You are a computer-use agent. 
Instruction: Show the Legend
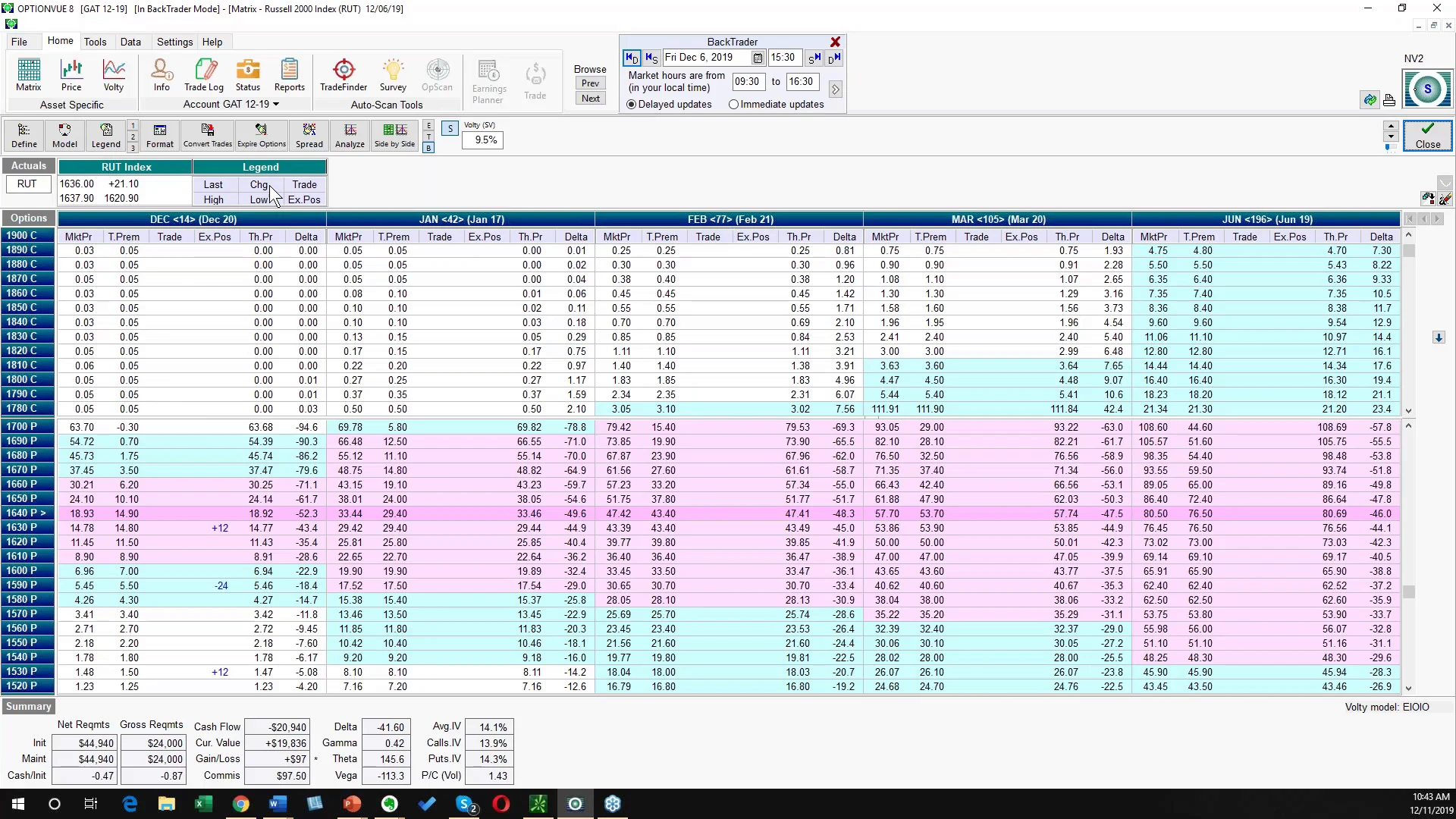tap(106, 136)
